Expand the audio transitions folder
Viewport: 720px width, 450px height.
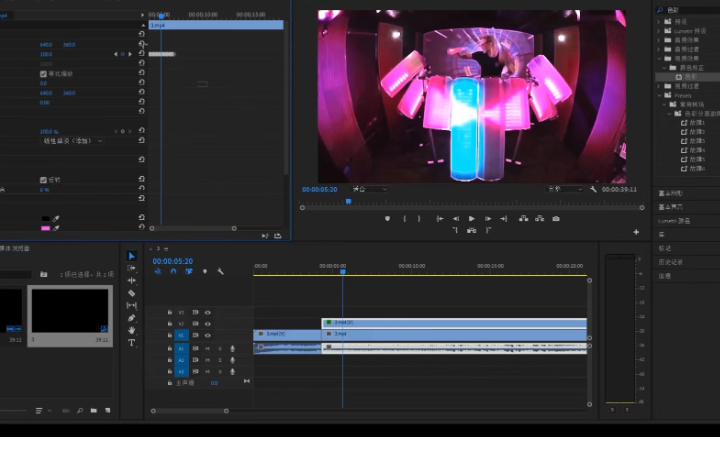[658, 49]
